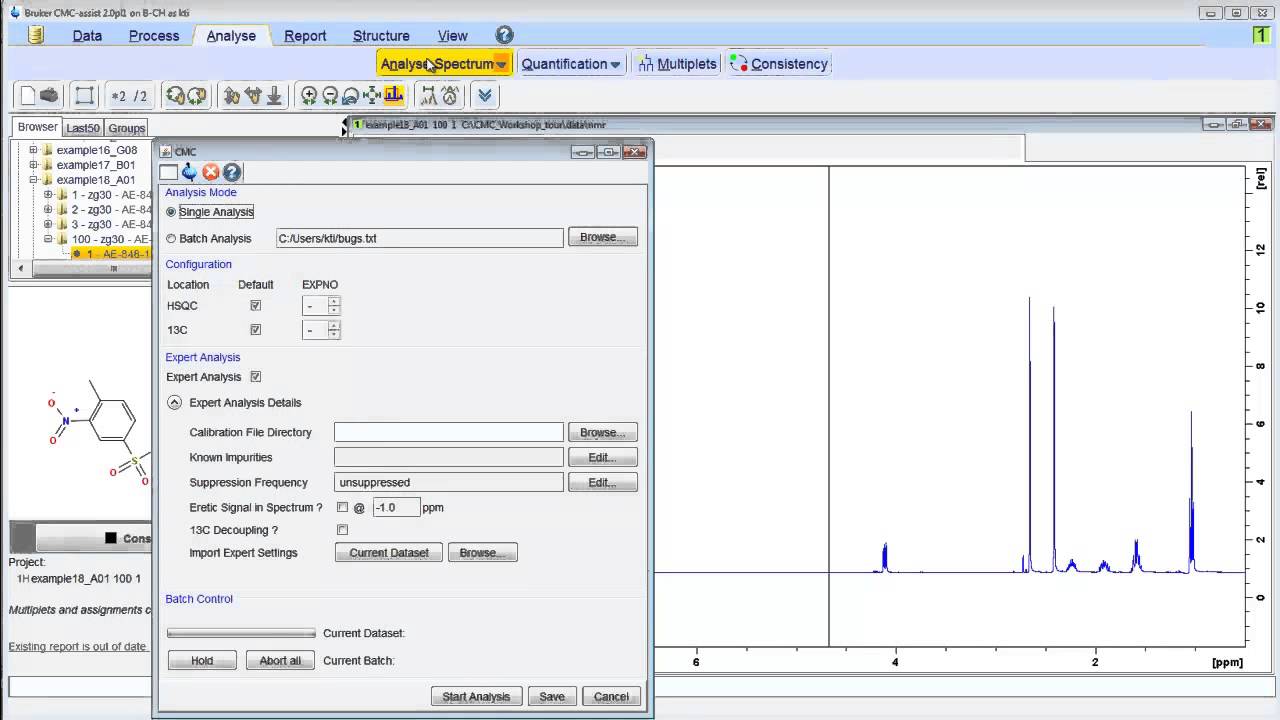Viewport: 1280px width, 720px height.
Task: Select the Single Analysis radio button
Action: pos(171,212)
